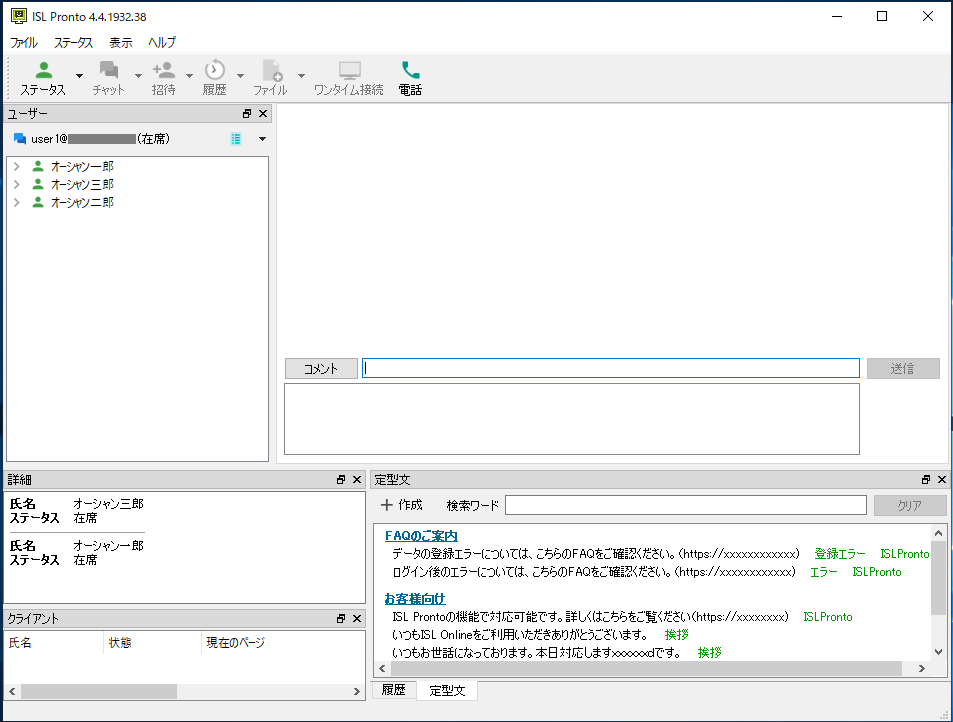Expand the オーシャン三郎 tree node
The image size is (953, 722).
17,184
